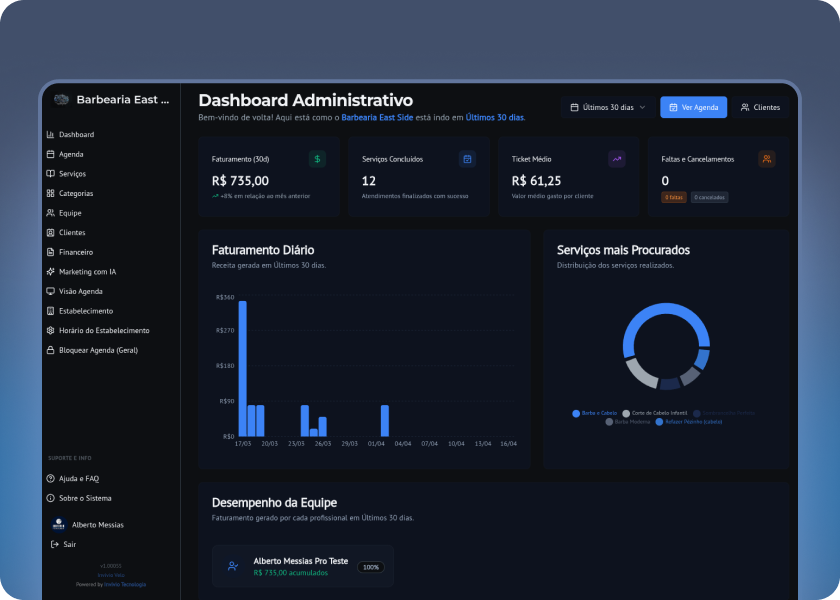The width and height of the screenshot is (840, 600).
Task: Click the Clientes button in the header
Action: 760,107
